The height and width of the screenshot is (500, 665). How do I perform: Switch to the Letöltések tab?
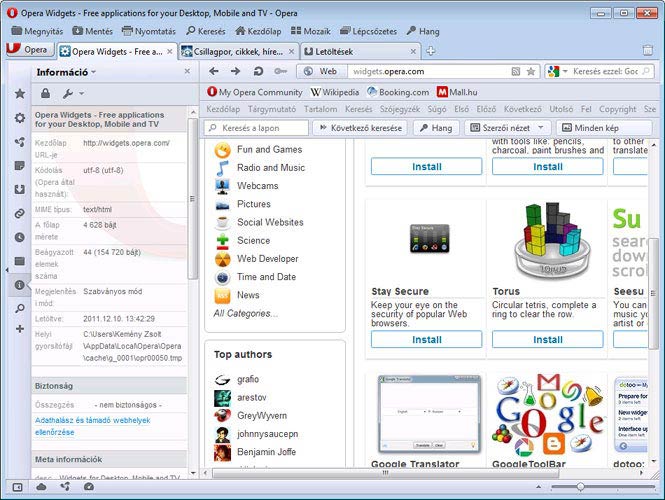(360, 52)
